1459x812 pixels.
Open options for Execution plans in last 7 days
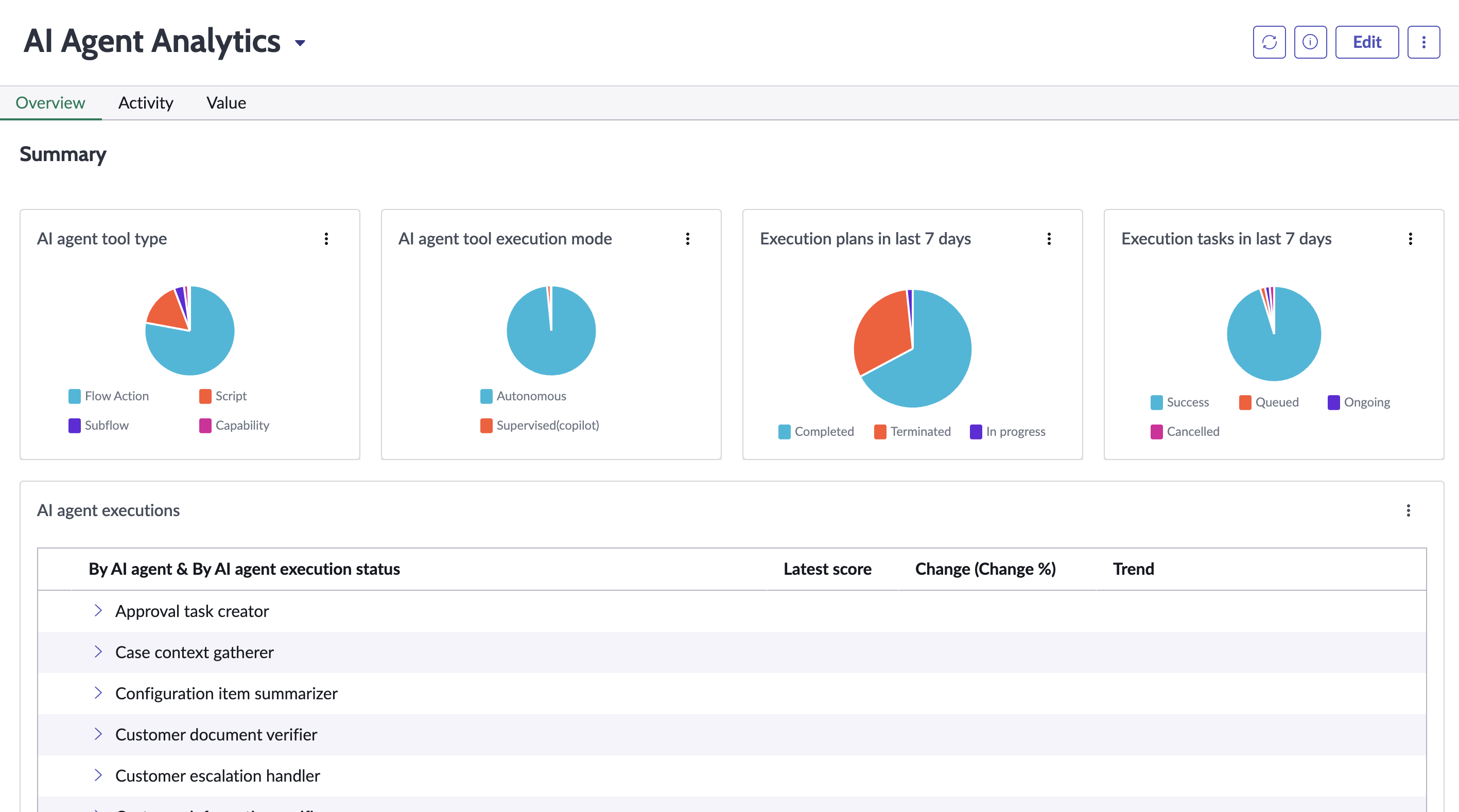click(1049, 239)
